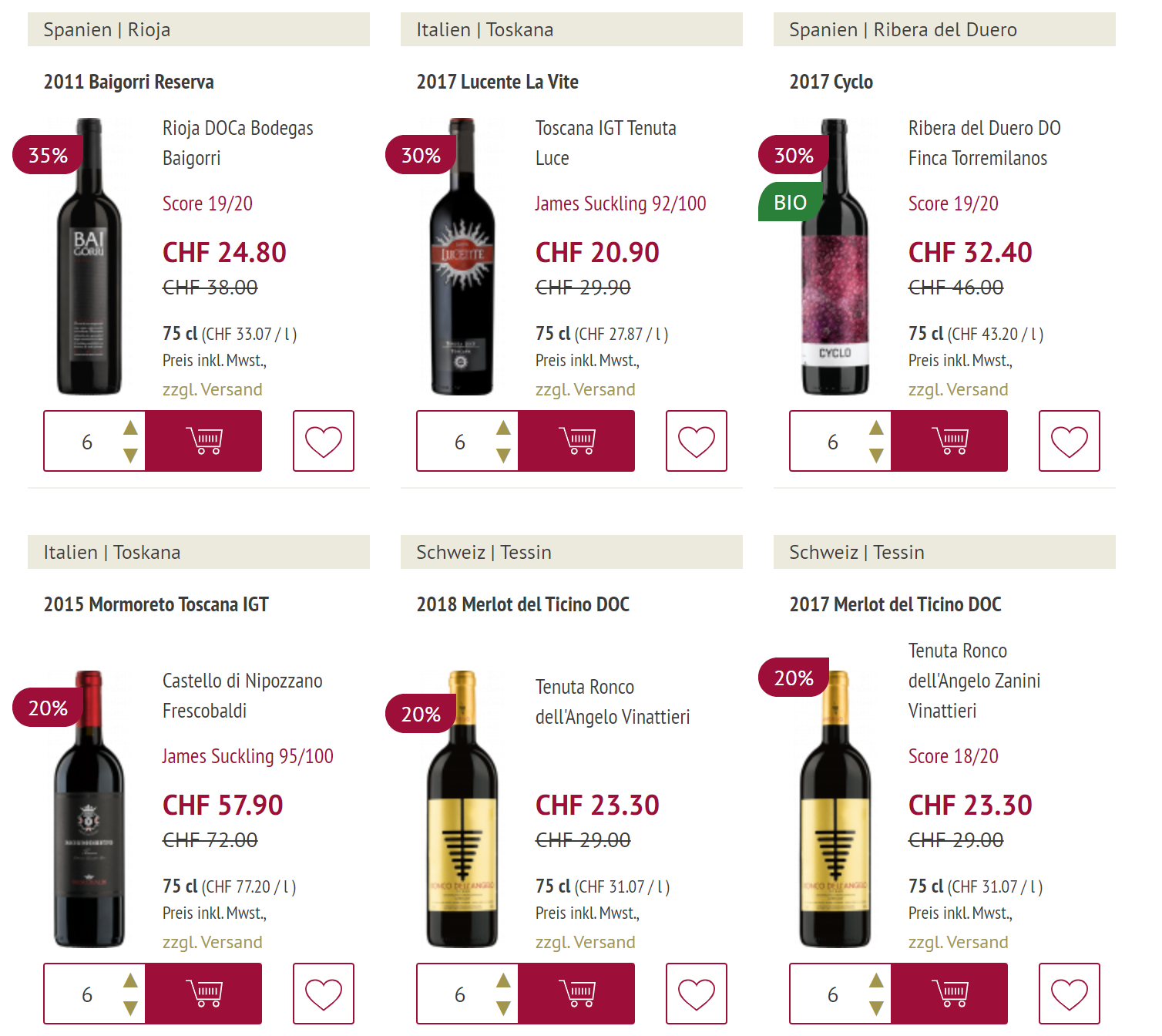Save 2017 Cyclo to wishlist heart
Viewport: 1162px width, 1036px height.
[1070, 441]
